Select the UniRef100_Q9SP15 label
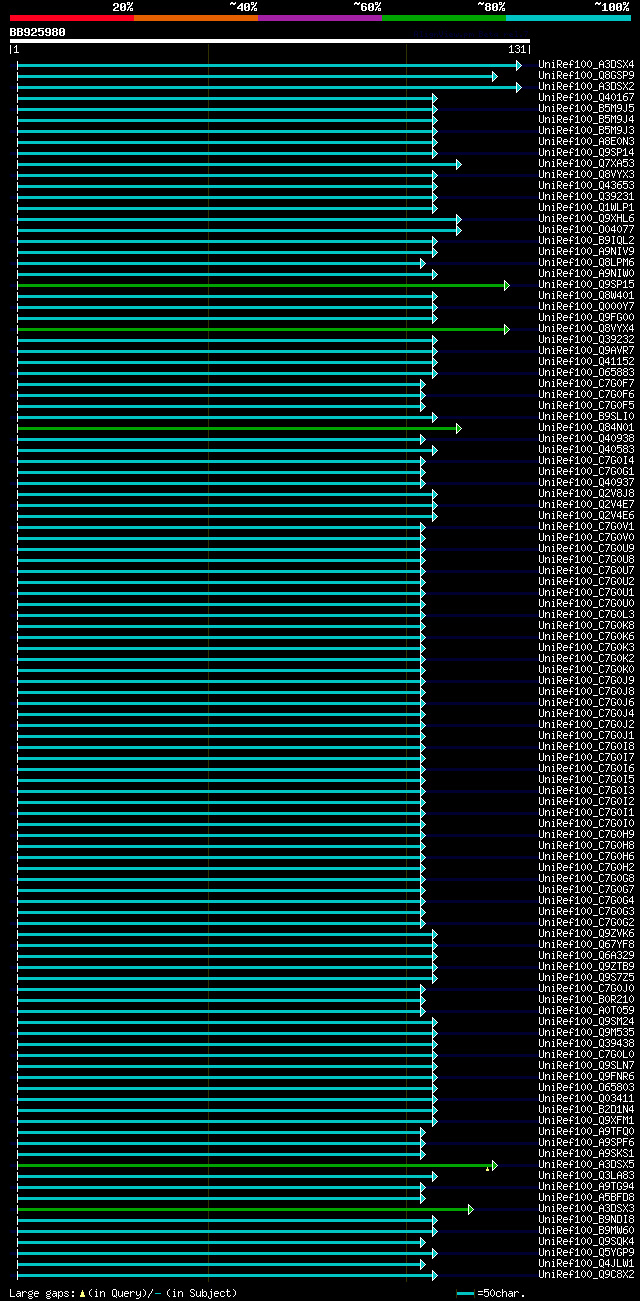This screenshot has width=640, height=1301. (586, 285)
